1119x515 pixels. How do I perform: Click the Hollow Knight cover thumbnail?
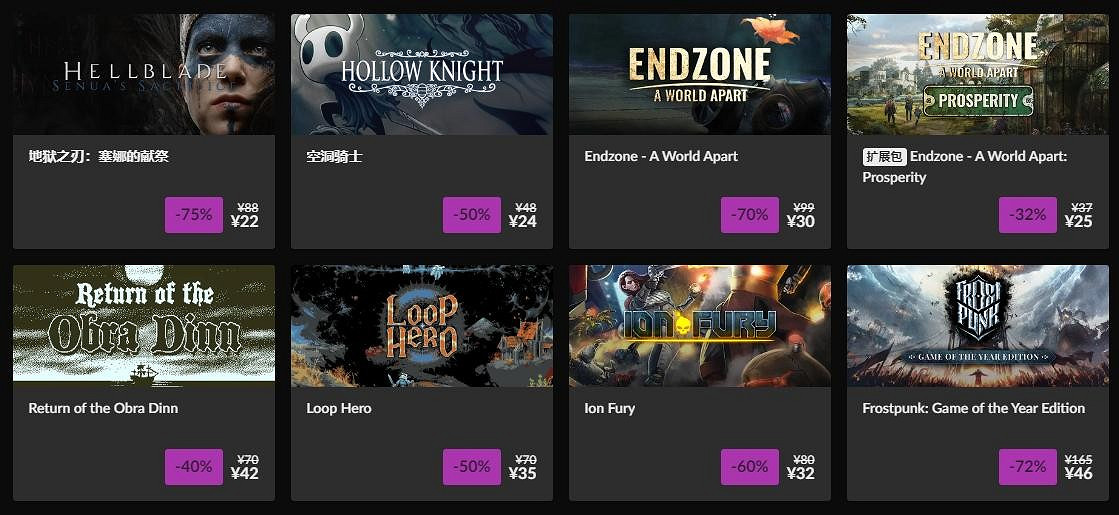(421, 74)
